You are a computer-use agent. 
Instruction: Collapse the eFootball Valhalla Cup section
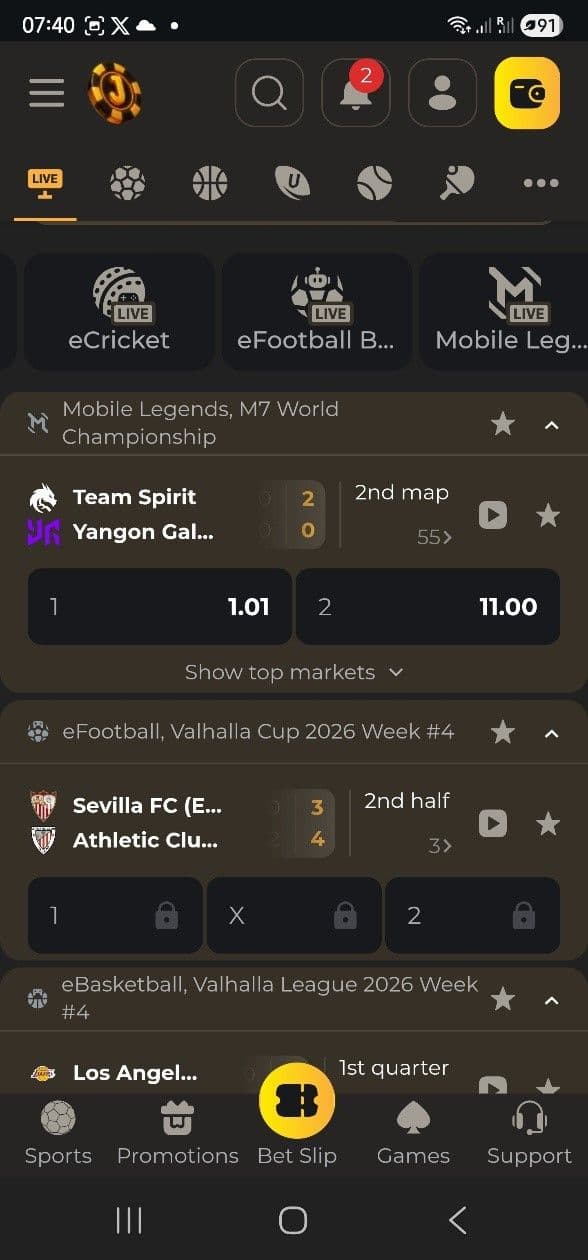click(552, 732)
